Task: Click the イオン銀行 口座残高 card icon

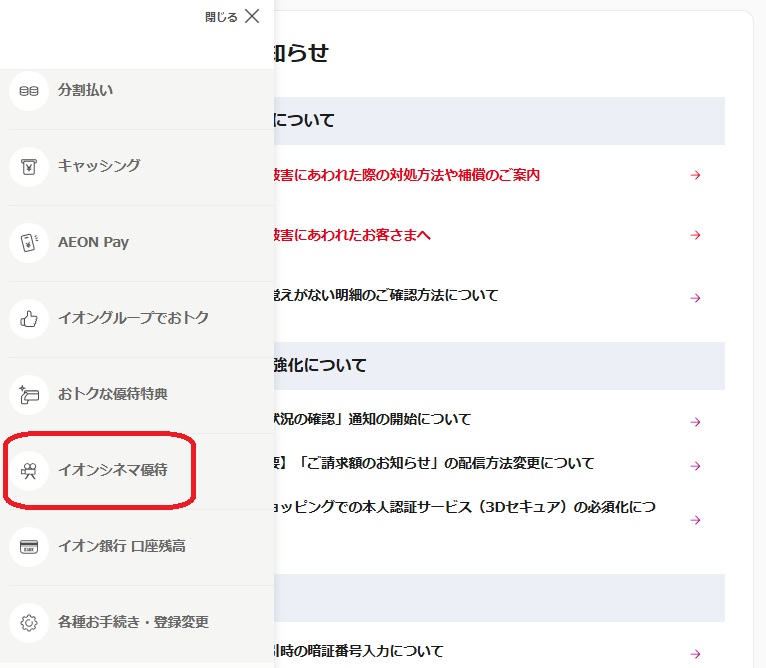Action: (x=29, y=546)
